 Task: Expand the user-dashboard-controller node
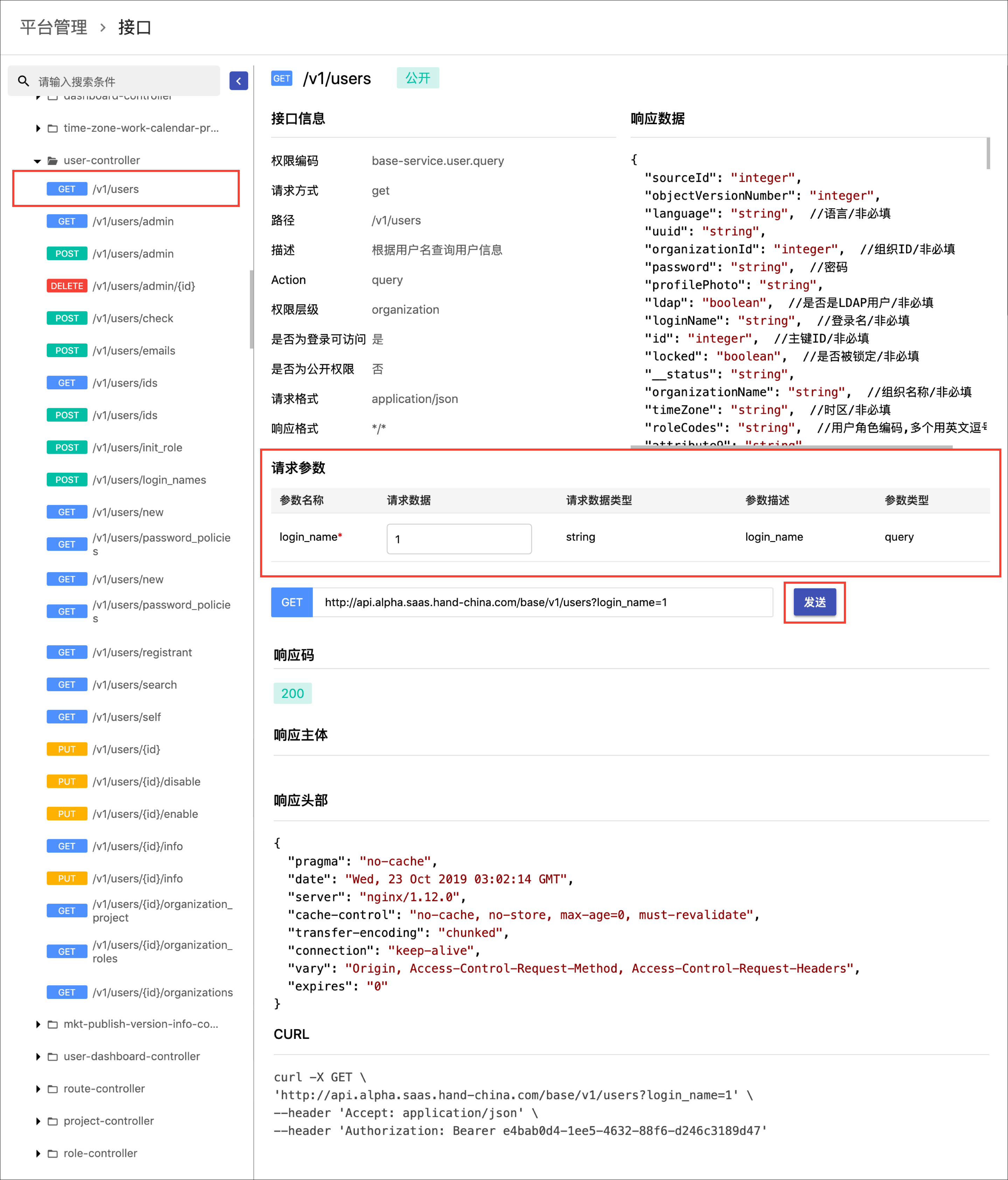[37, 1056]
